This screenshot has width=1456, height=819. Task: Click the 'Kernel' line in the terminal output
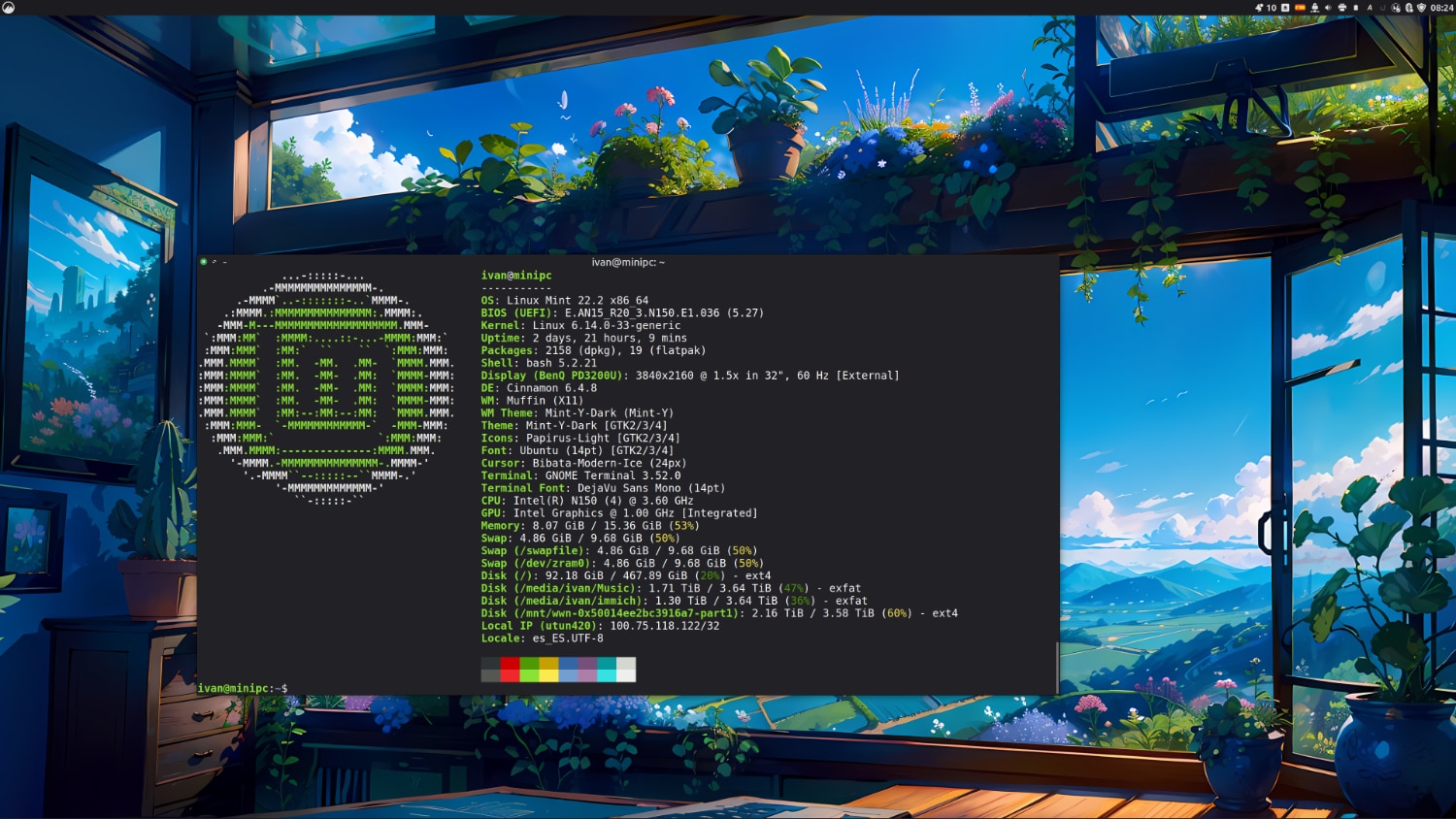click(580, 326)
